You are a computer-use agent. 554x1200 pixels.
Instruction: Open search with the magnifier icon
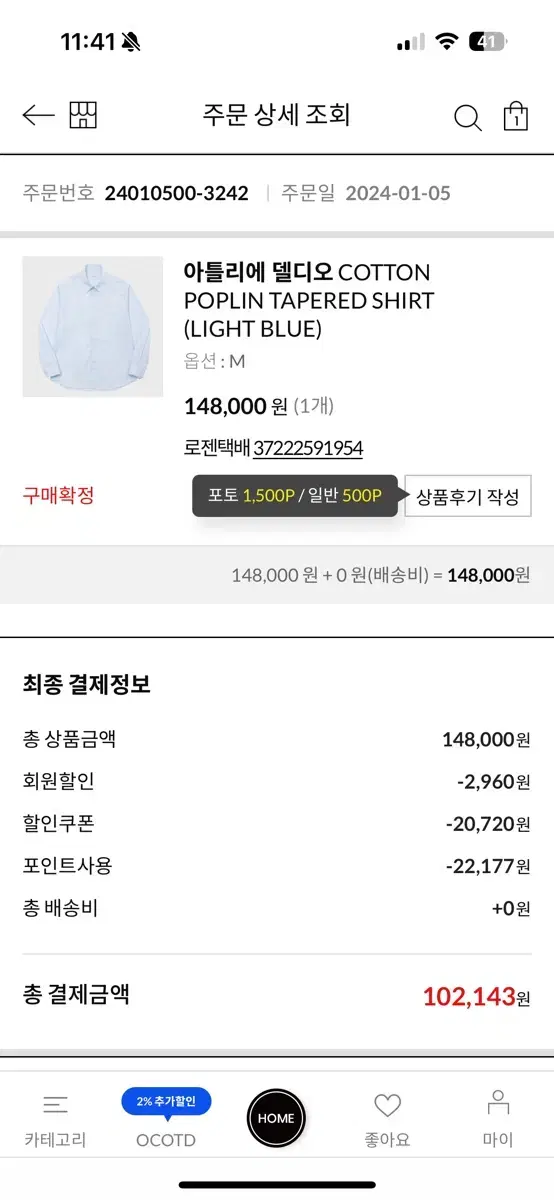coord(467,118)
